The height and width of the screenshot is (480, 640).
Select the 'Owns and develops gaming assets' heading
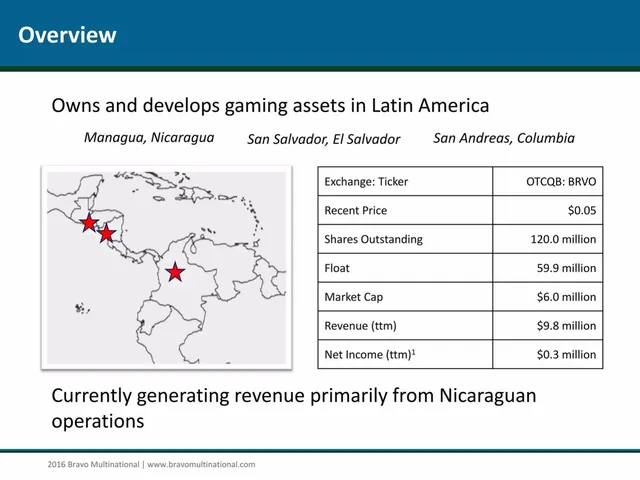tap(270, 106)
